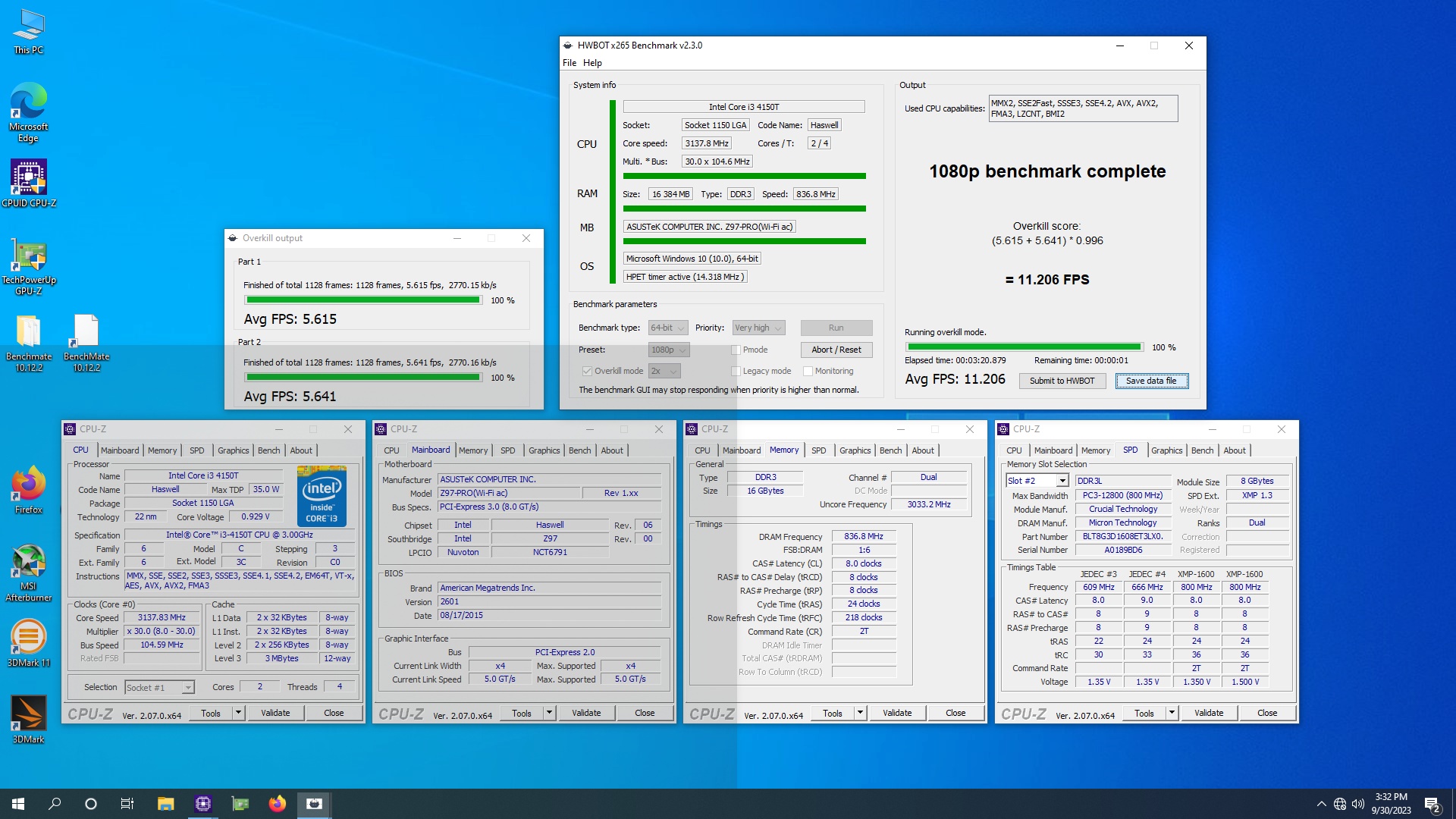
Task: Toggle Overkill mode checkbox
Action: click(x=587, y=371)
